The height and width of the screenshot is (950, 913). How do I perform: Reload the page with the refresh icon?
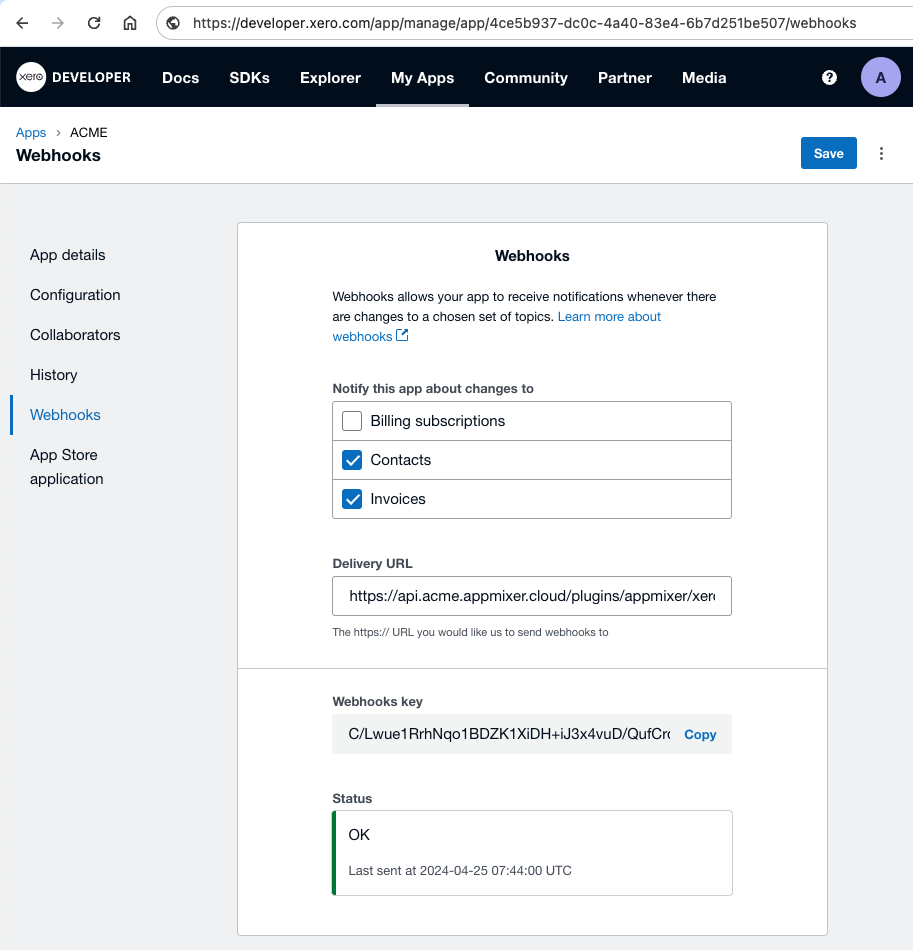(94, 23)
